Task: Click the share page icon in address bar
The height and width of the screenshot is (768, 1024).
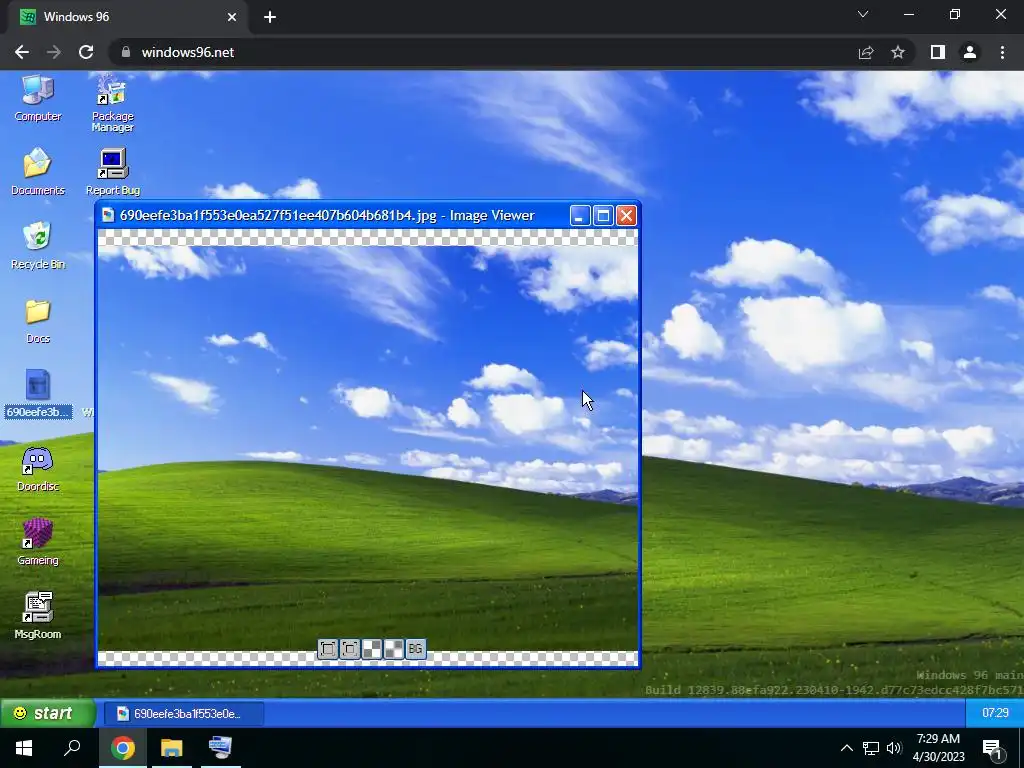Action: (x=866, y=52)
